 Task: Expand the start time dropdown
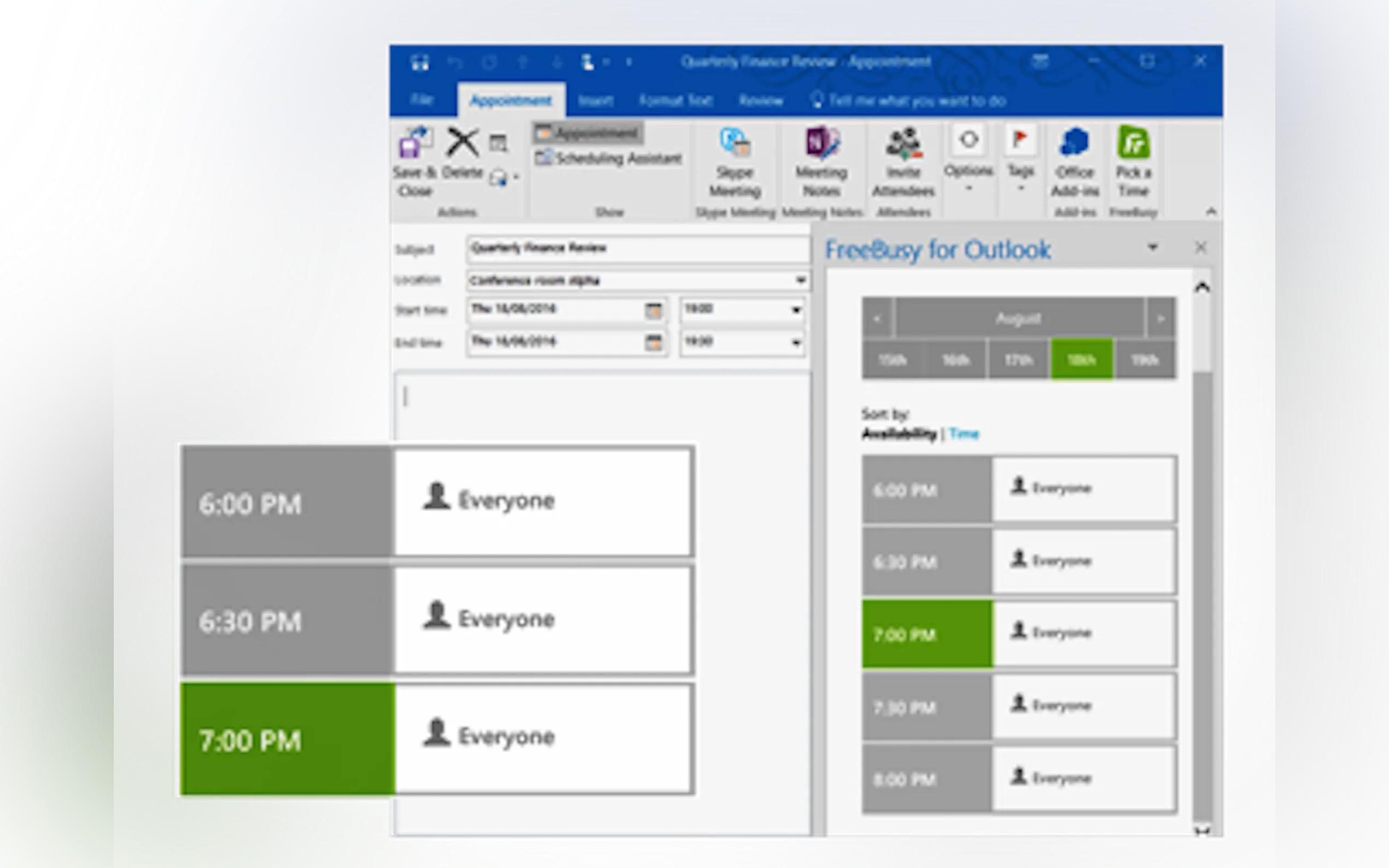[796, 310]
